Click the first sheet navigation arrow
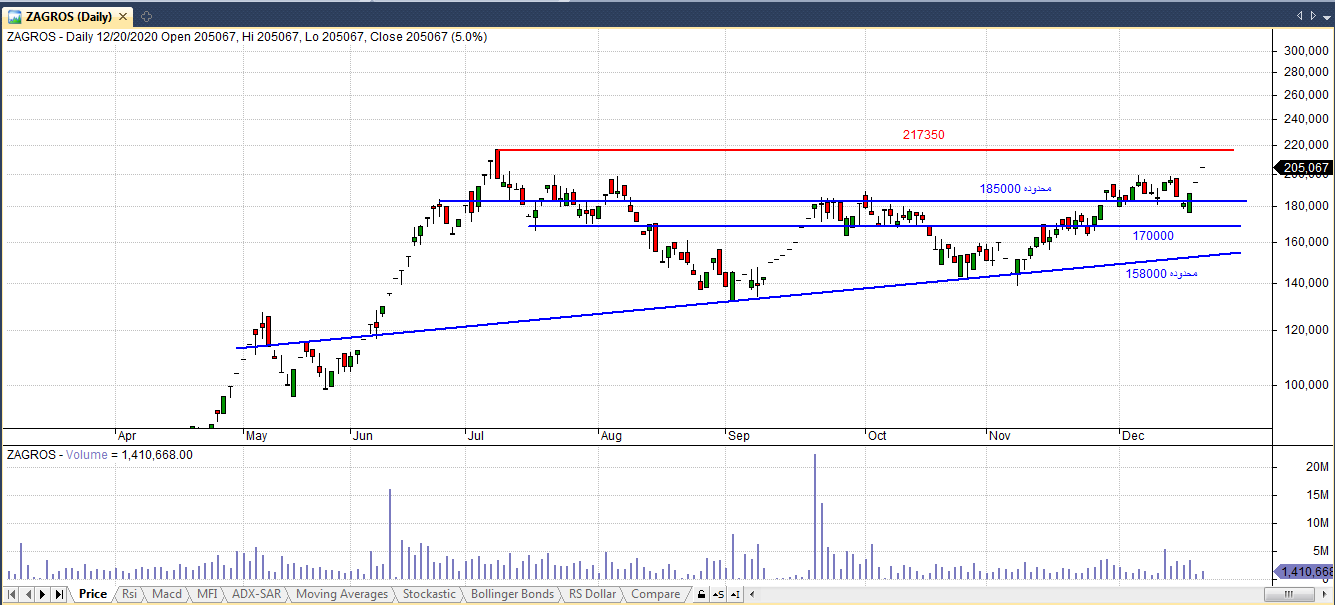 (x=13, y=595)
